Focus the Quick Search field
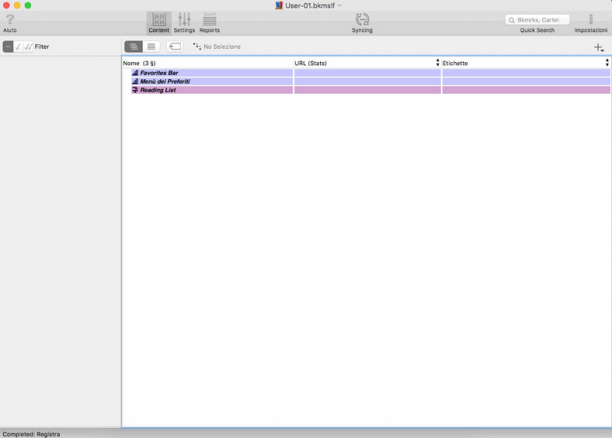 pyautogui.click(x=537, y=20)
